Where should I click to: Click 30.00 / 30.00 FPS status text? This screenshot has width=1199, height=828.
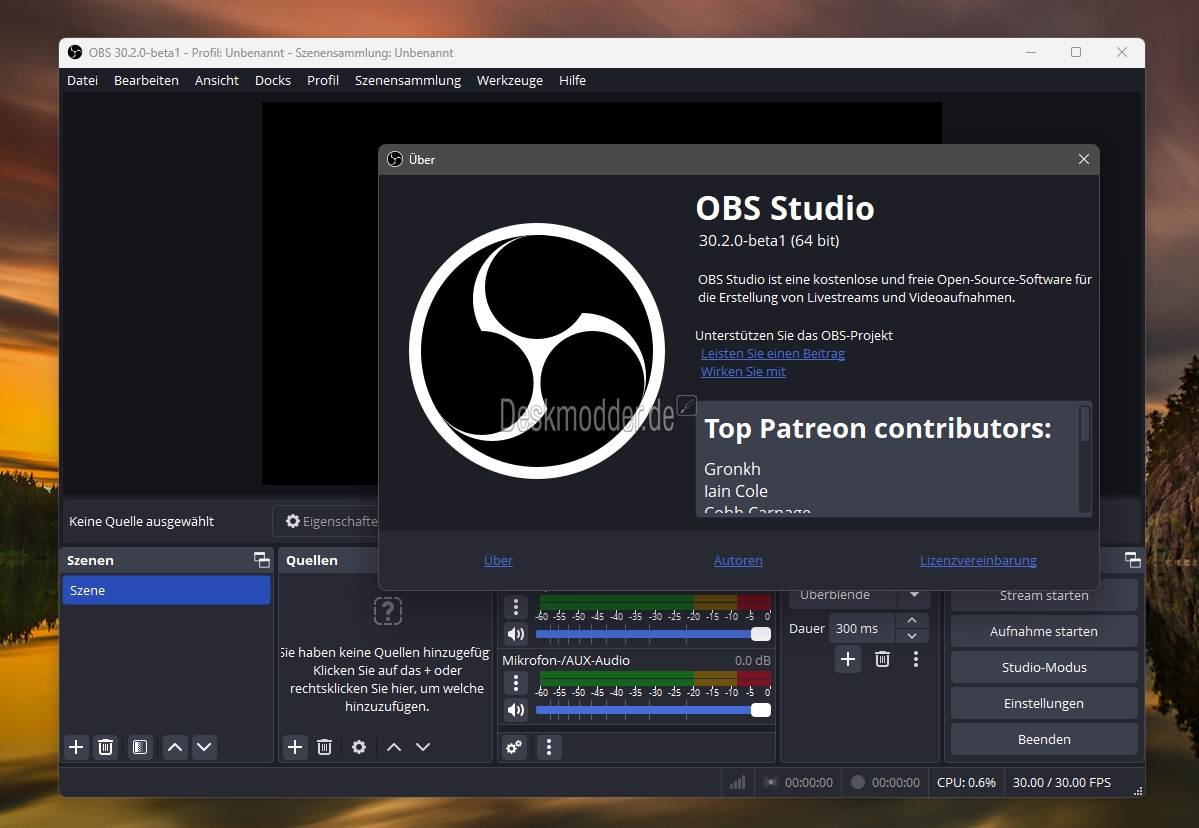click(1061, 782)
